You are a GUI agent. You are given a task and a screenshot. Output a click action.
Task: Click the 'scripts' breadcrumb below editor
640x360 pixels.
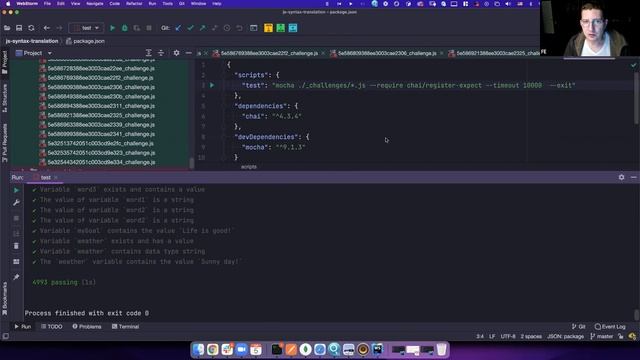[x=249, y=167]
